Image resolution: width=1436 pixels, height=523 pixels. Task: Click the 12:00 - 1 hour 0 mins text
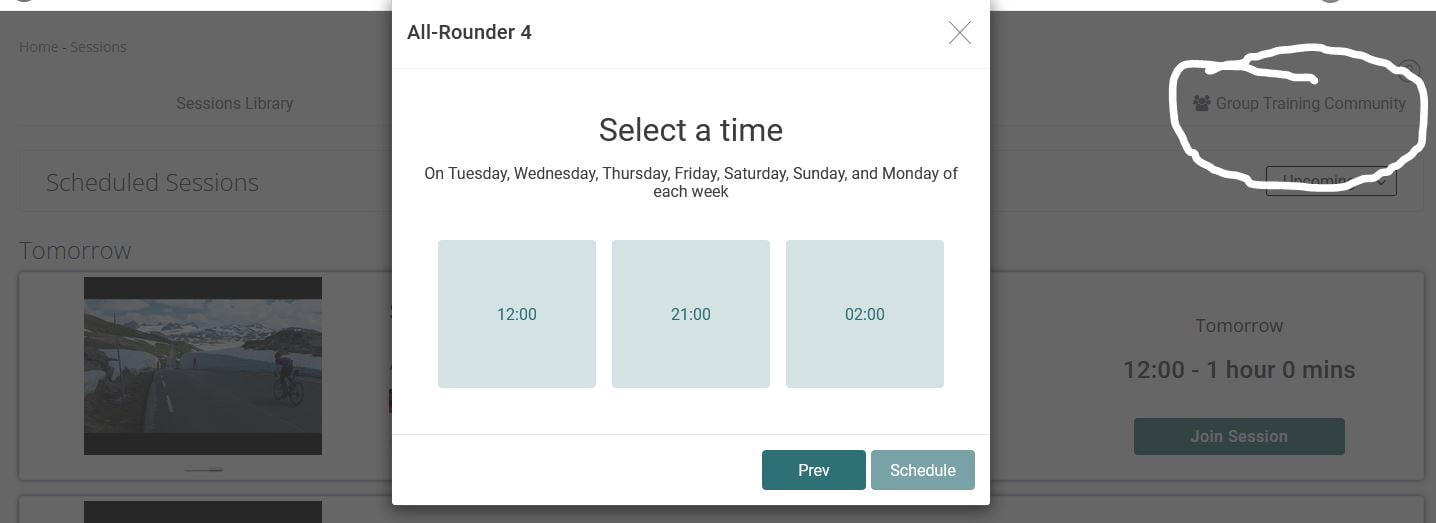(1239, 370)
